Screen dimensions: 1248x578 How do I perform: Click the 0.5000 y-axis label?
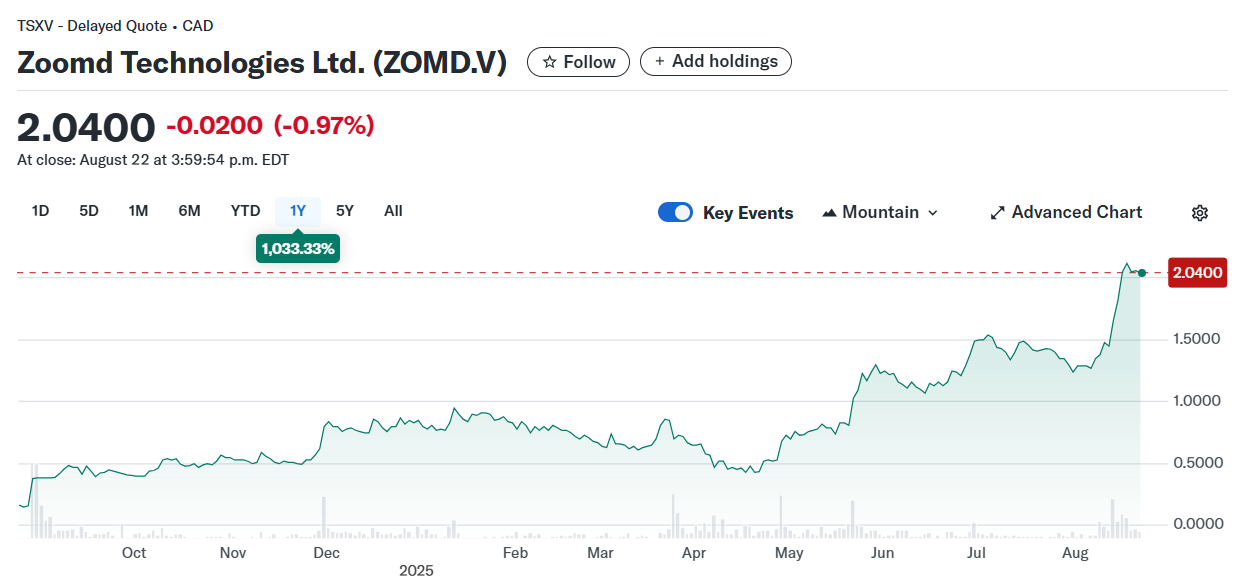pyautogui.click(x=1196, y=463)
